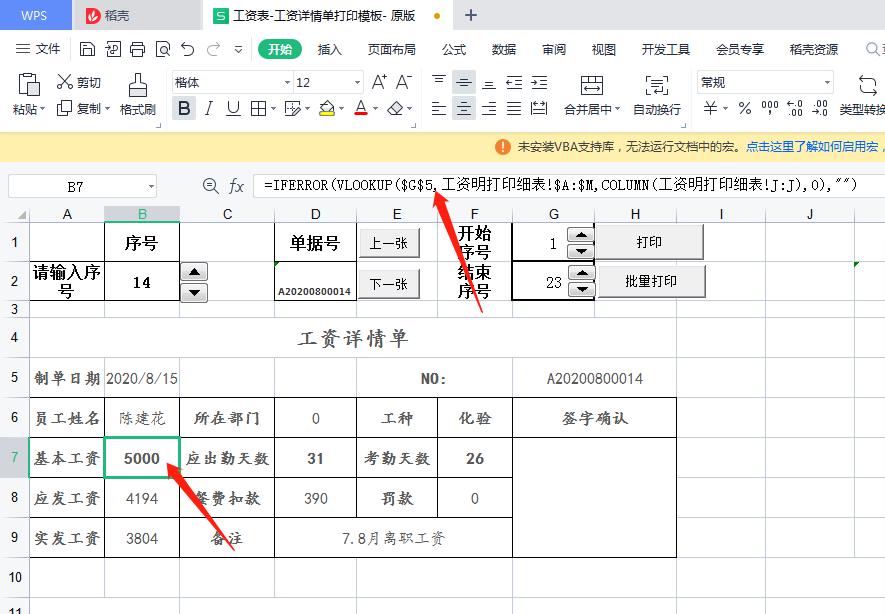The image size is (885, 614).
Task: Open the font size dropdown showing 12
Action: 357,83
